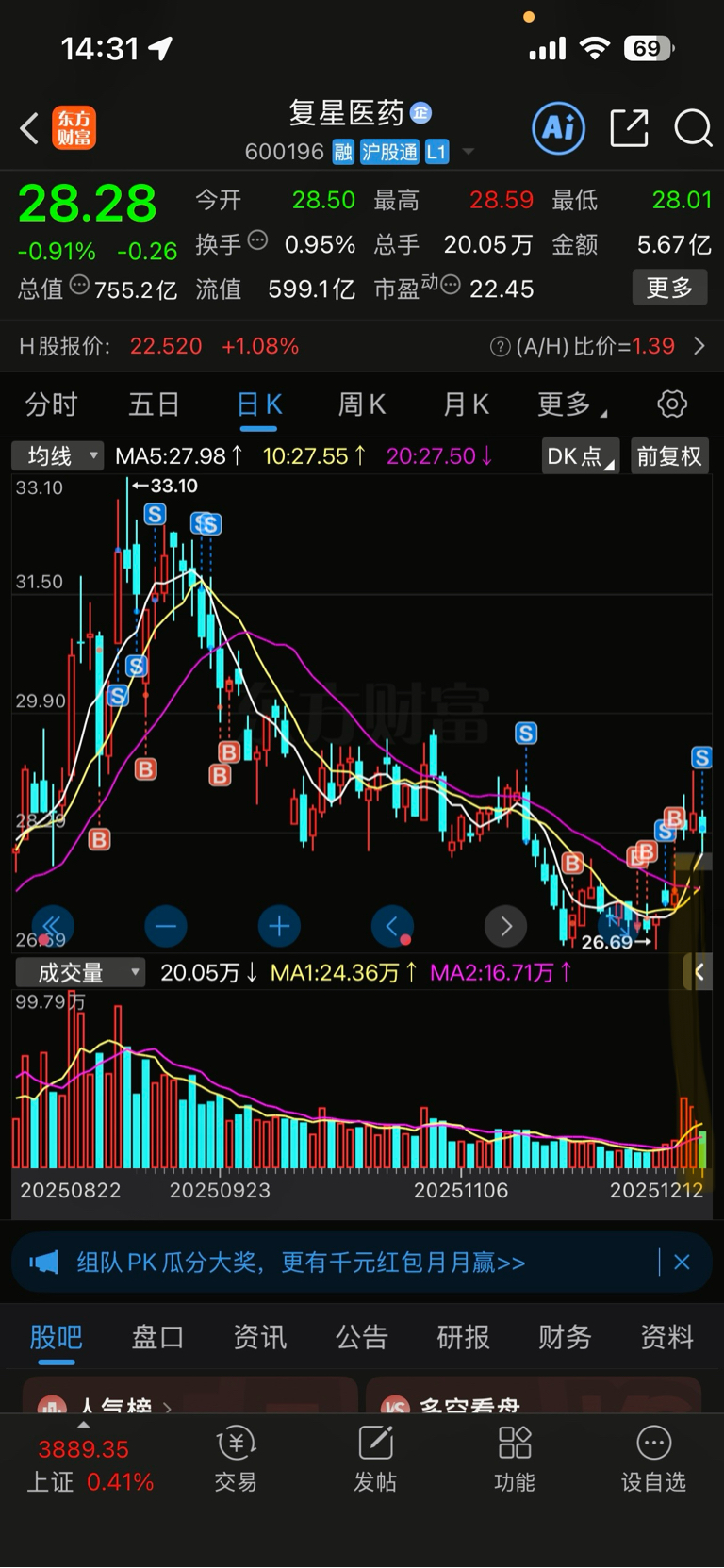Screen dimensions: 724x1568
Task: Tap the 金额 5.67亿 value
Action: point(674,245)
